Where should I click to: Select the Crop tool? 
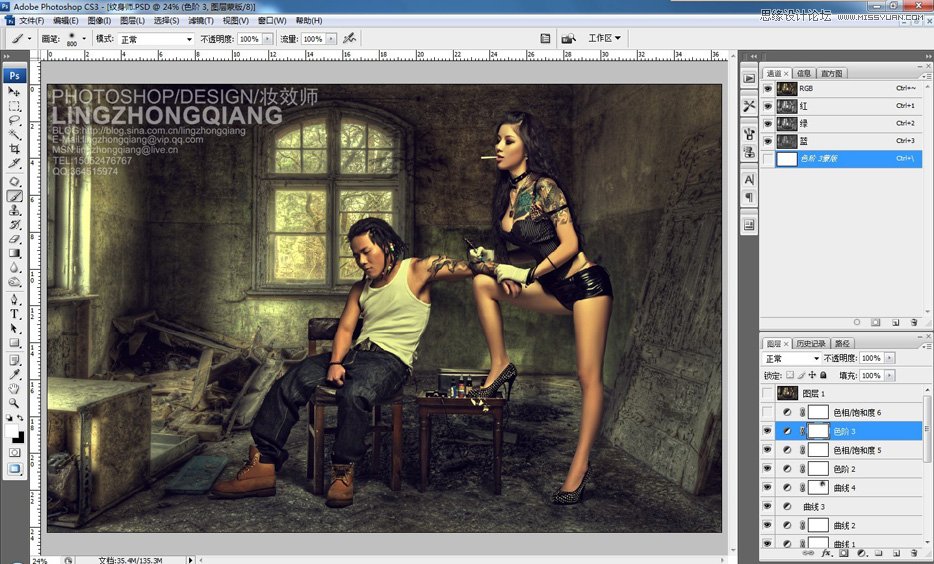pyautogui.click(x=15, y=149)
